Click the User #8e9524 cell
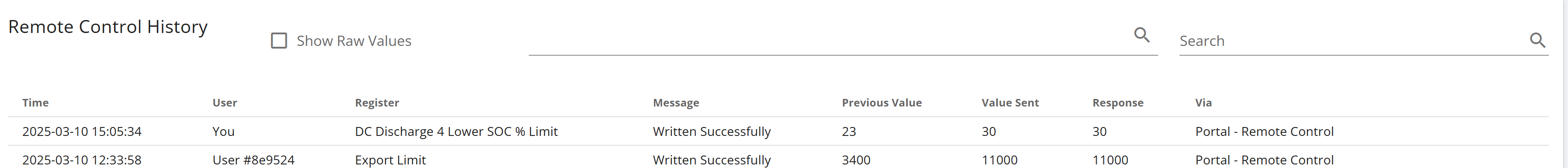Viewport: 1568px width, 168px height. pos(253,160)
